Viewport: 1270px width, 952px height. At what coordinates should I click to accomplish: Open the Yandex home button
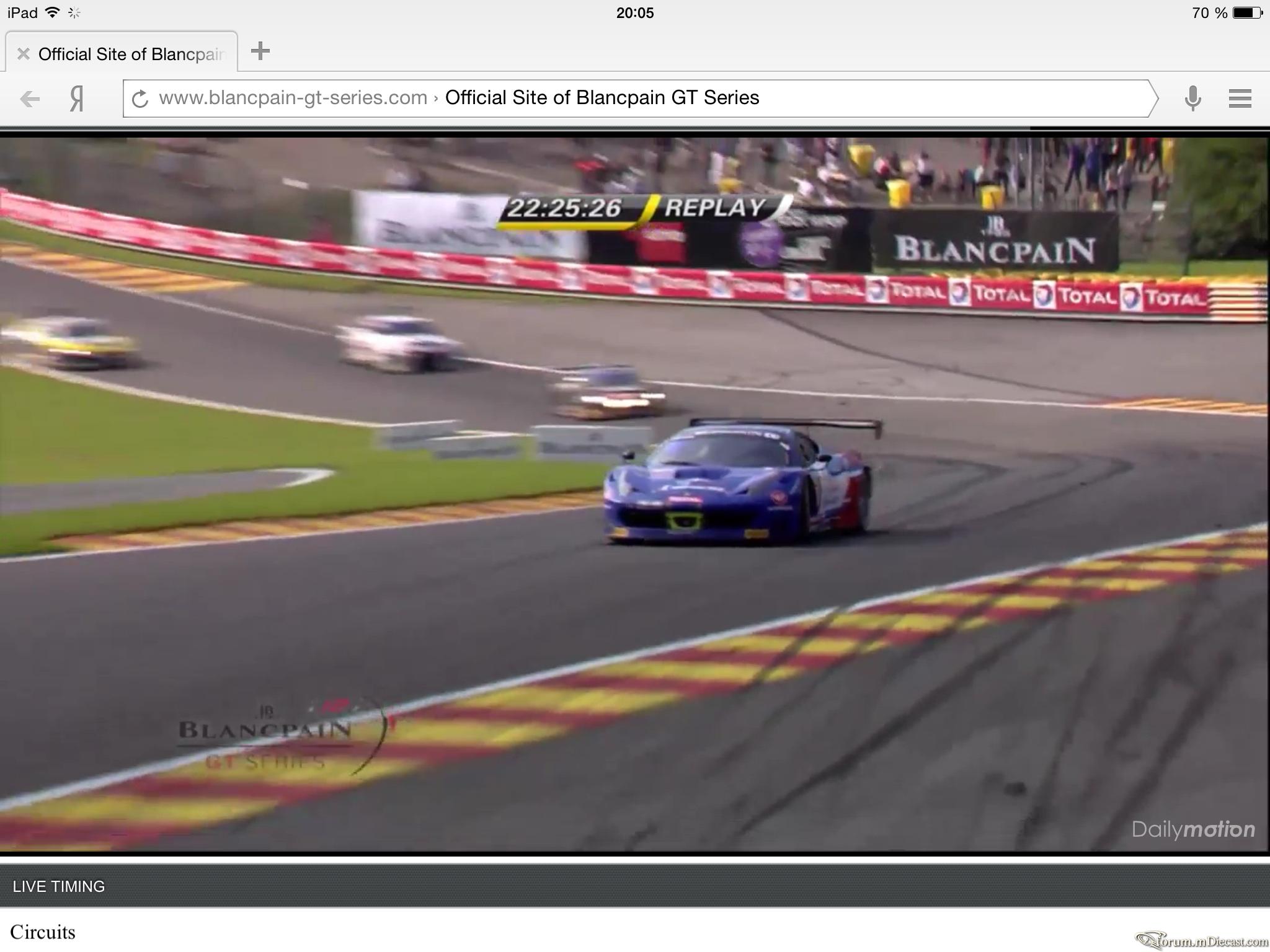pos(76,99)
